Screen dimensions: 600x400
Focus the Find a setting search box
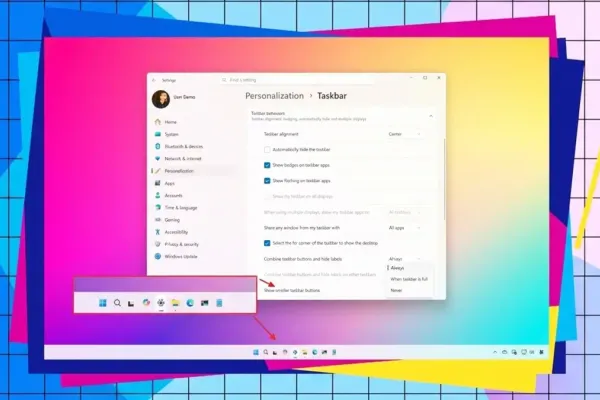coord(297,80)
